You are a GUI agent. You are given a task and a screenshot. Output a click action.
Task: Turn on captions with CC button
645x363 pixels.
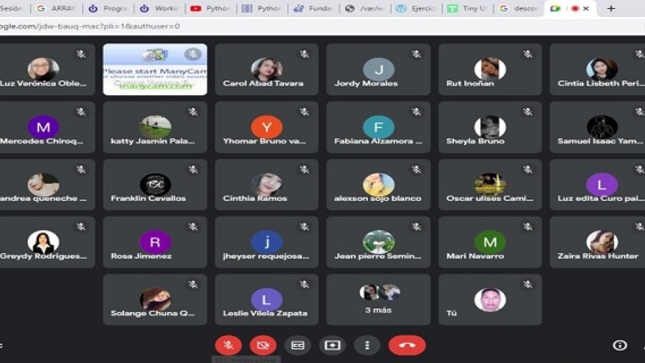coord(297,345)
